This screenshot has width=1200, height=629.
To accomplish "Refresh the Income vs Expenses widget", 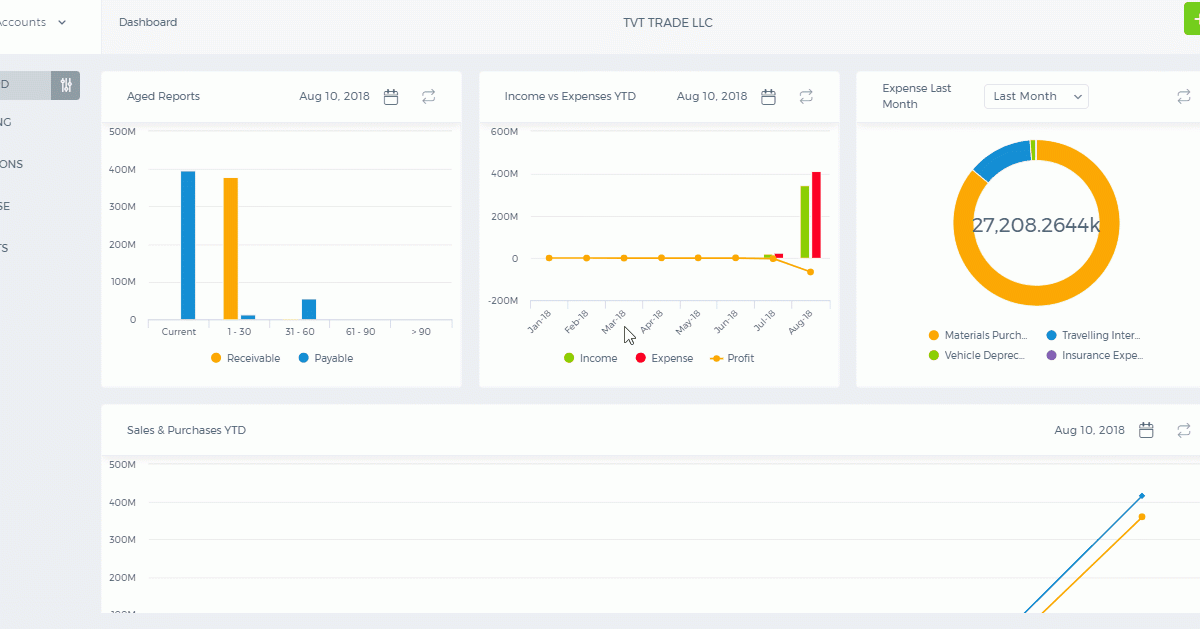I will [806, 97].
